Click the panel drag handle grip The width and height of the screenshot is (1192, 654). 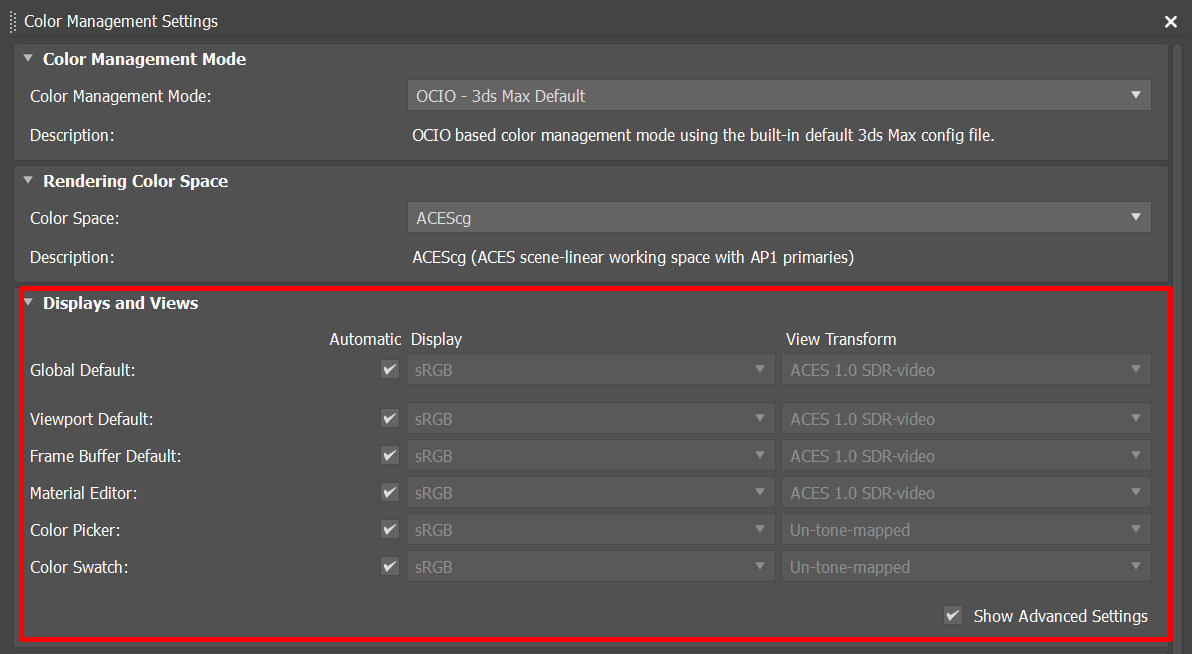(13, 21)
